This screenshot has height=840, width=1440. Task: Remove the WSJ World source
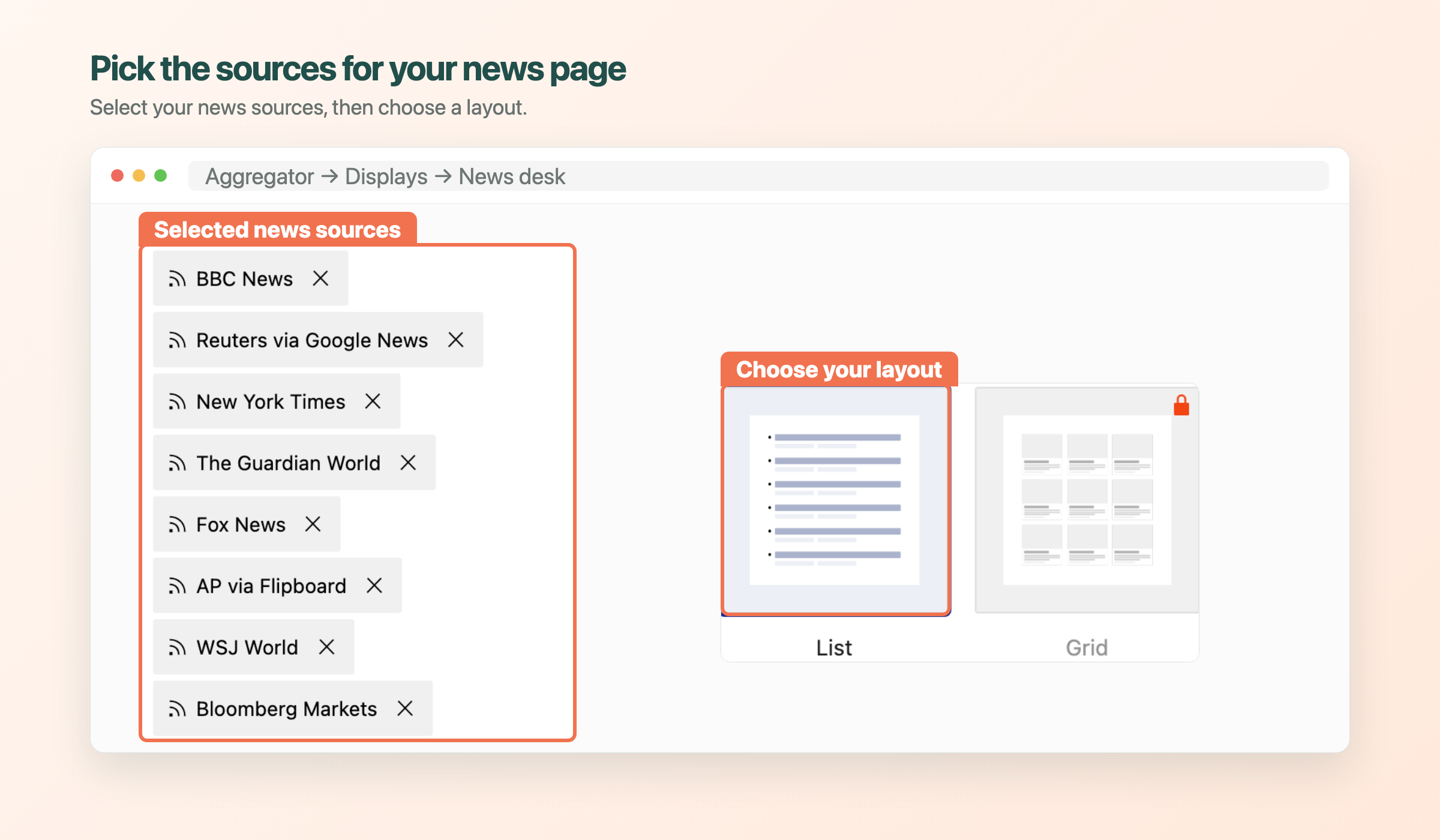(326, 647)
